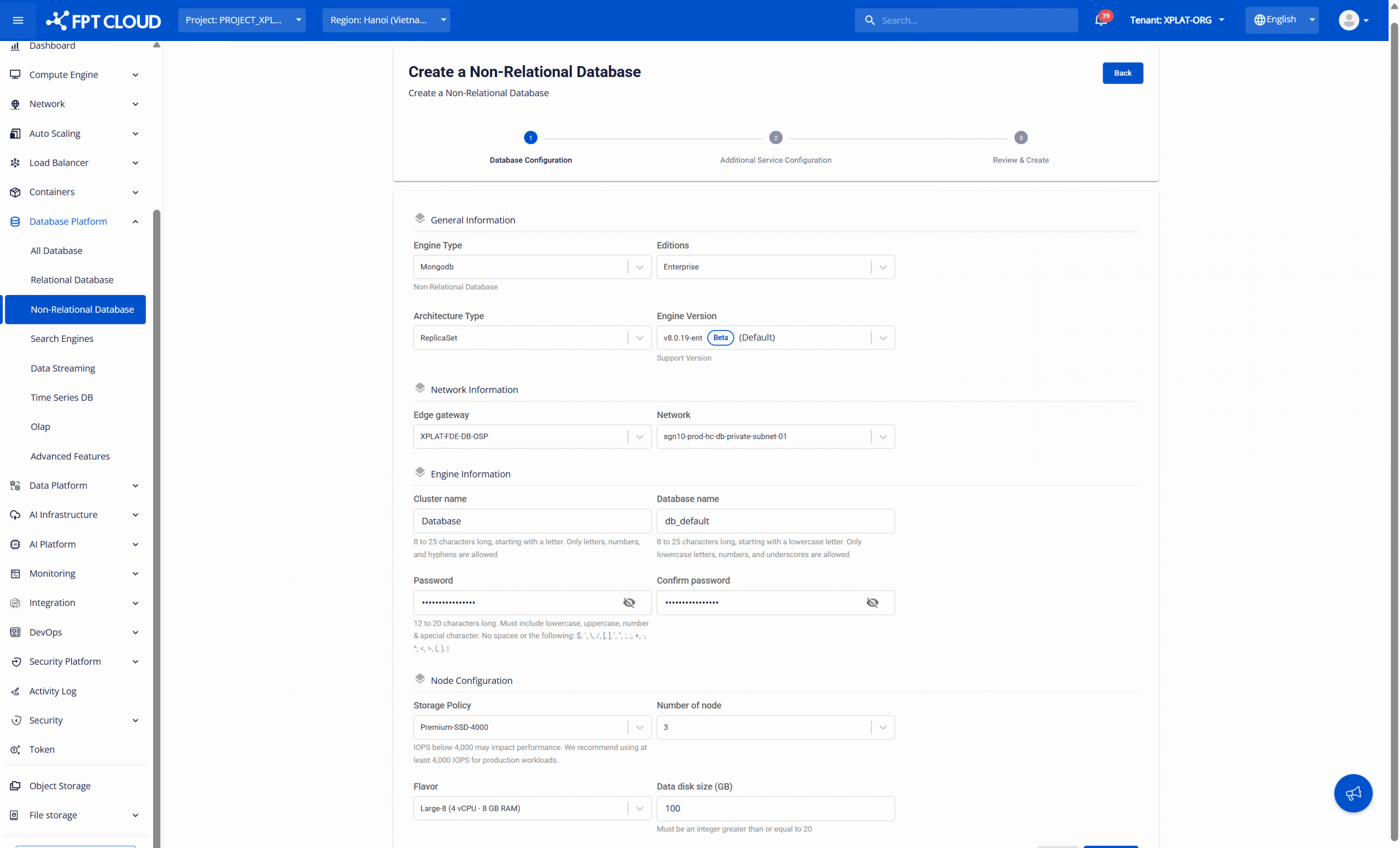Collapse the Database Platform section
Viewport: 1400px width, 848px height.
(135, 222)
